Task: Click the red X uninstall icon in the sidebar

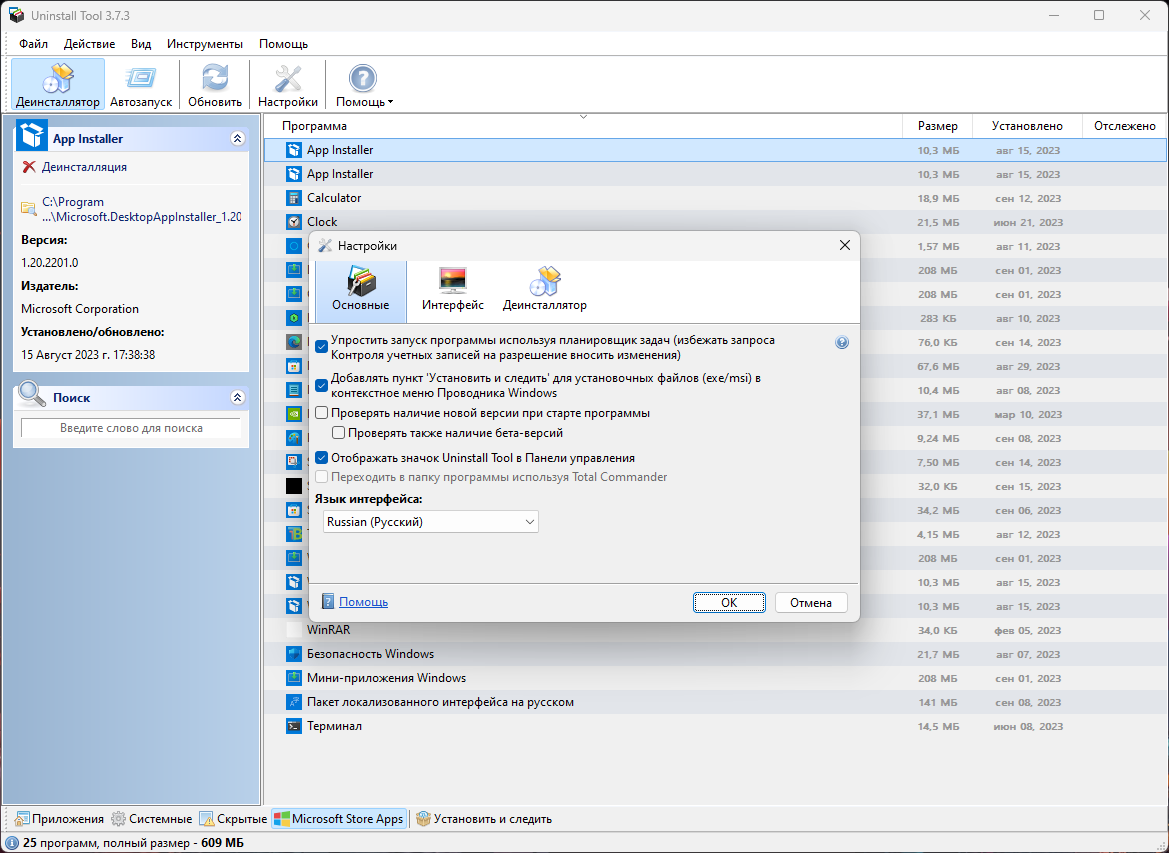Action: [29, 167]
